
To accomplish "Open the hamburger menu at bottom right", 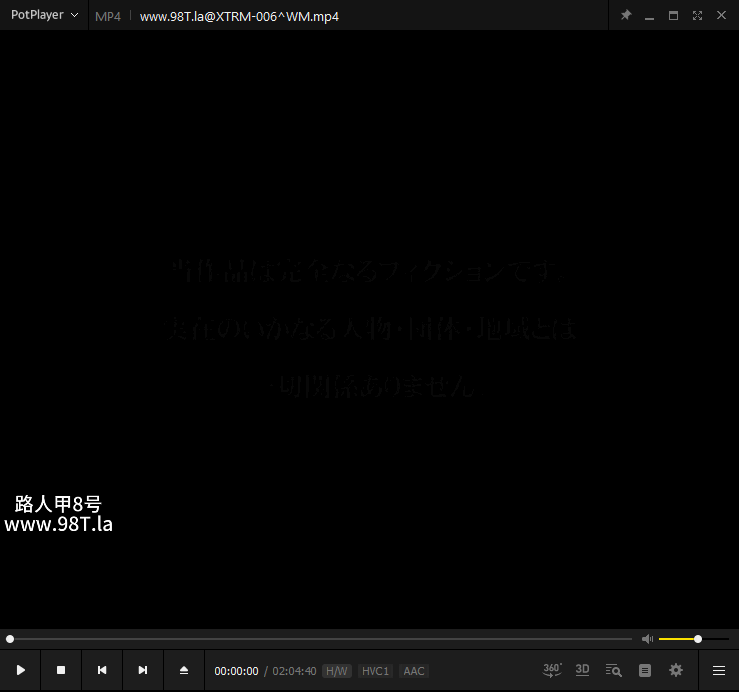I will [x=718, y=670].
